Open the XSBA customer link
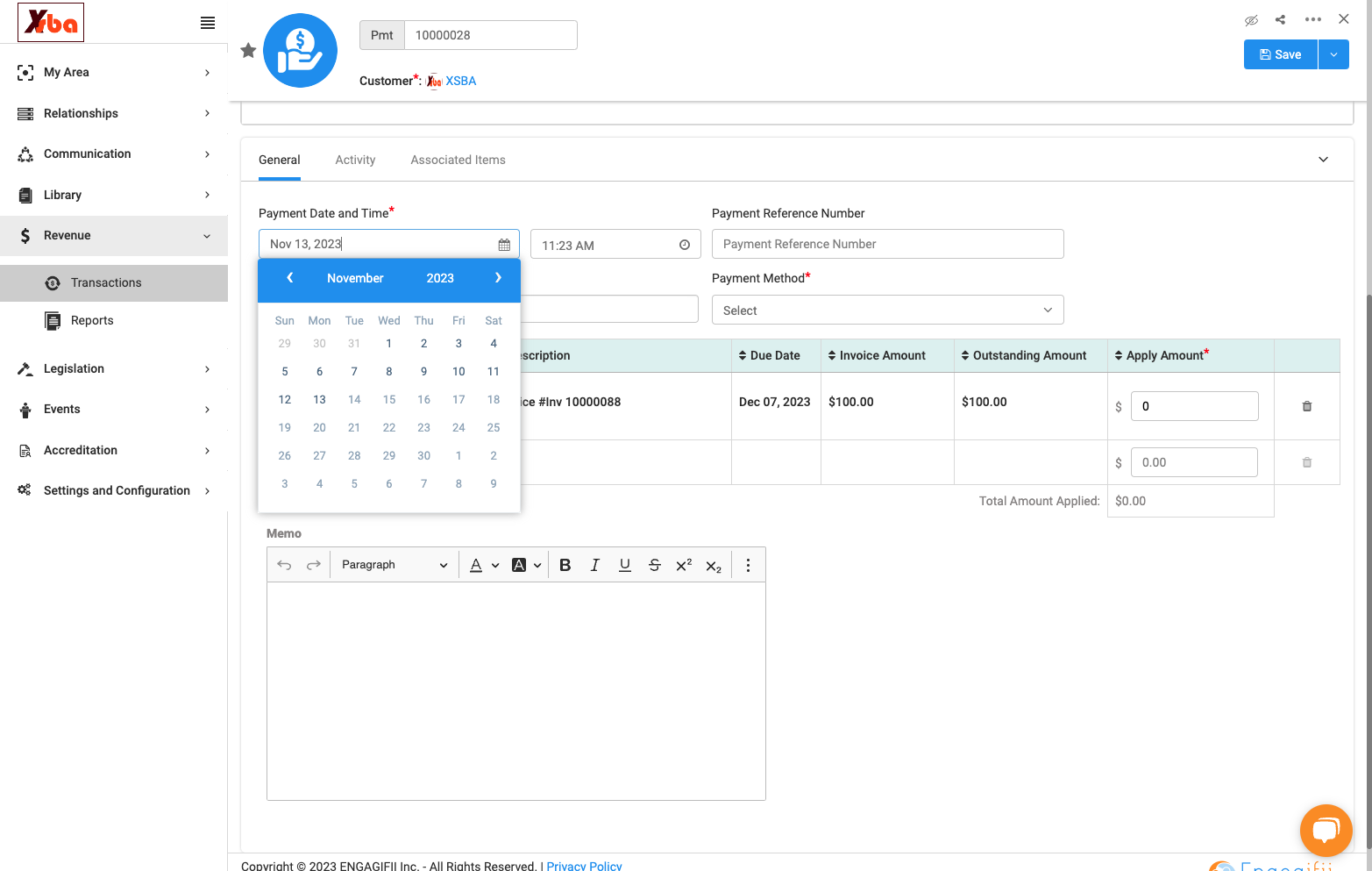This screenshot has width=1372, height=871. click(460, 81)
